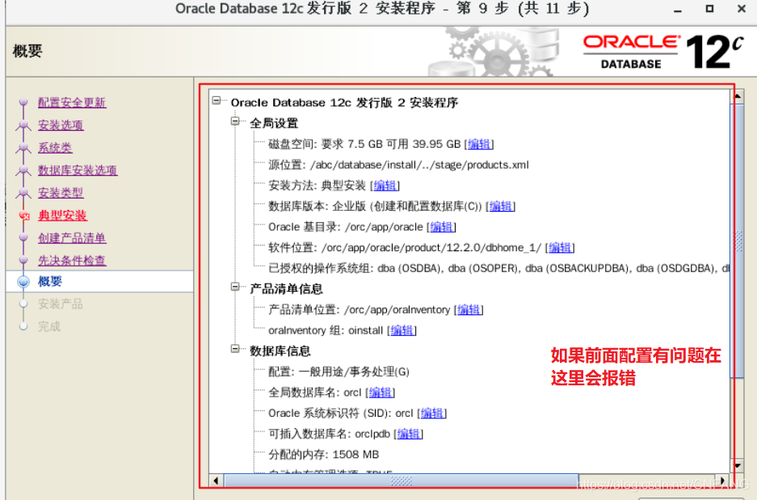The width and height of the screenshot is (757, 500).
Task: Open the 系统类 step link
Action: 55,148
